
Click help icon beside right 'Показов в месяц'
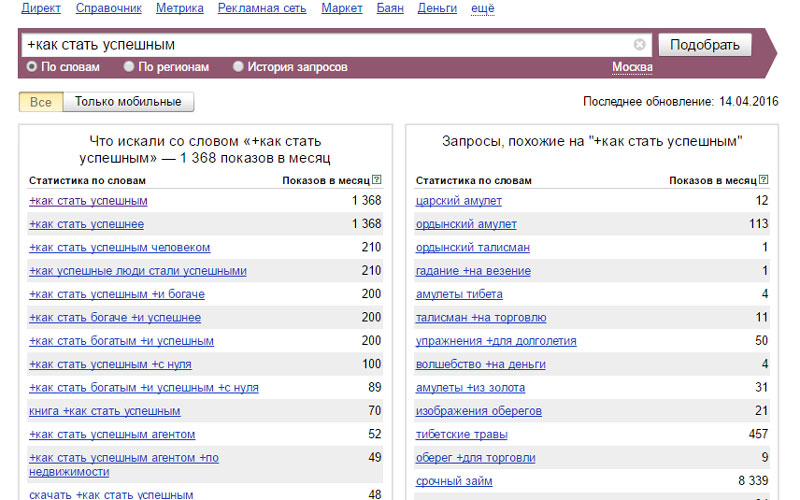(763, 180)
